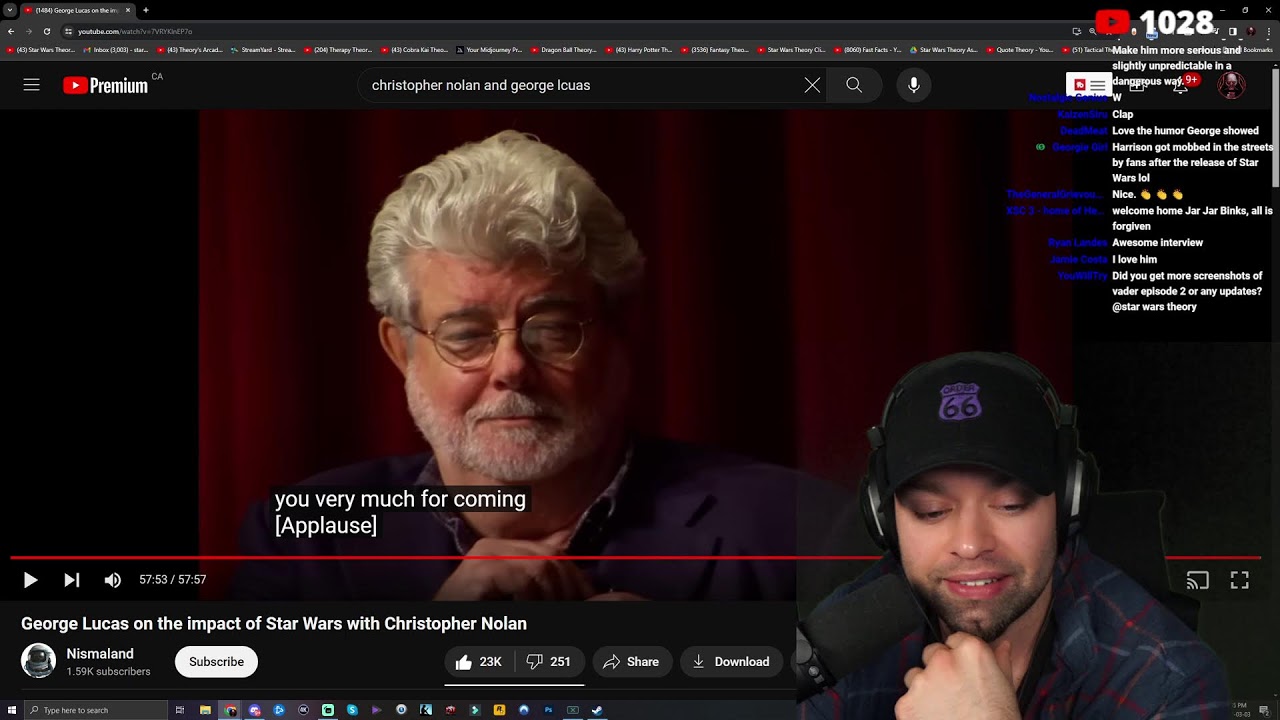The width and height of the screenshot is (1280, 720).
Task: Open Skype from the taskbar
Action: 352,710
